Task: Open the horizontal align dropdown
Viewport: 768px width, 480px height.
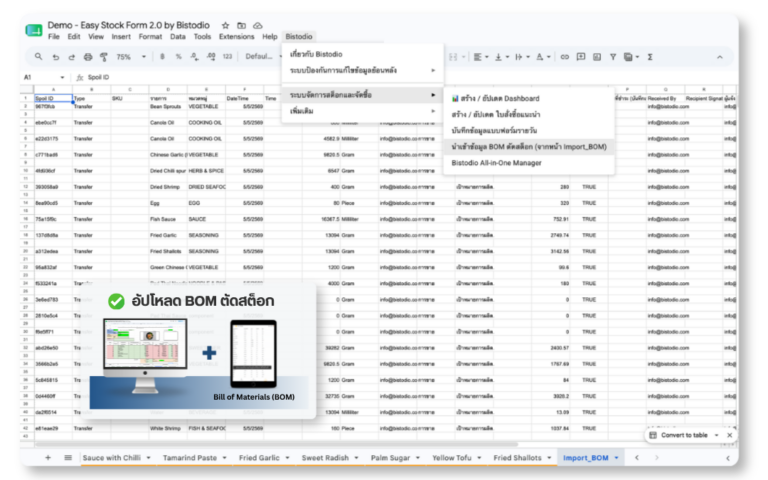Action: pos(481,57)
